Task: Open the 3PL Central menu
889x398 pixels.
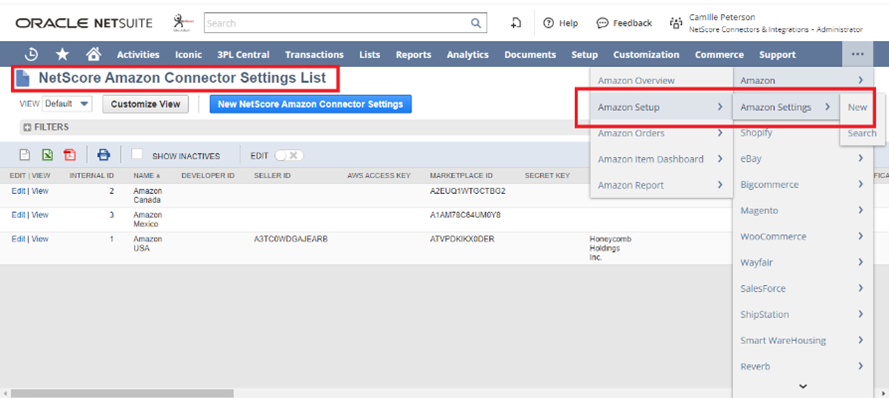Action: (243, 54)
